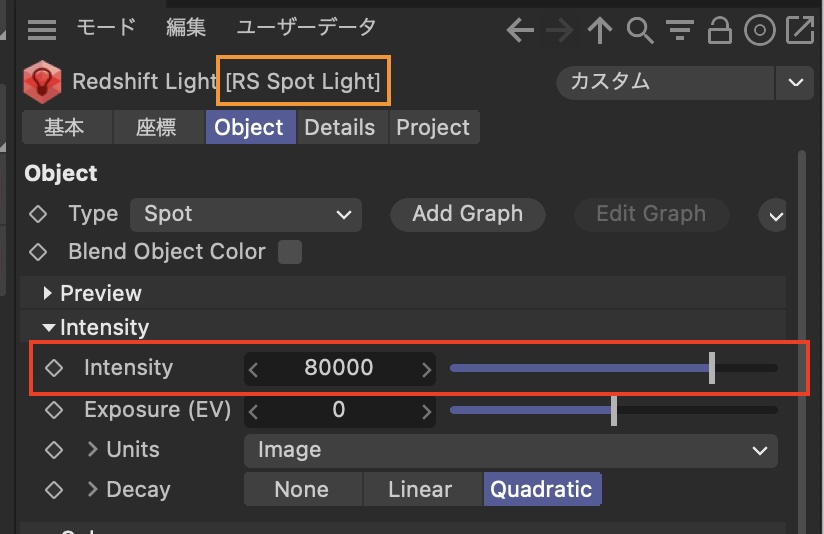This screenshot has width=824, height=534.
Task: Click the Exposure (EV) slider handle
Action: point(614,410)
